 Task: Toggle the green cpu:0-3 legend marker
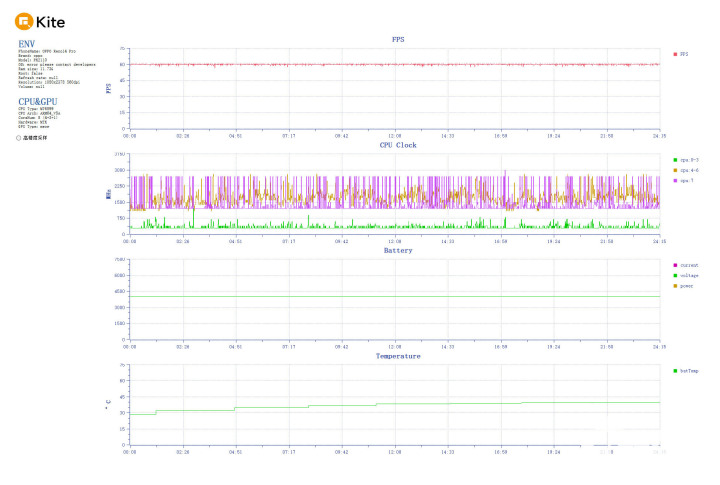click(x=675, y=160)
